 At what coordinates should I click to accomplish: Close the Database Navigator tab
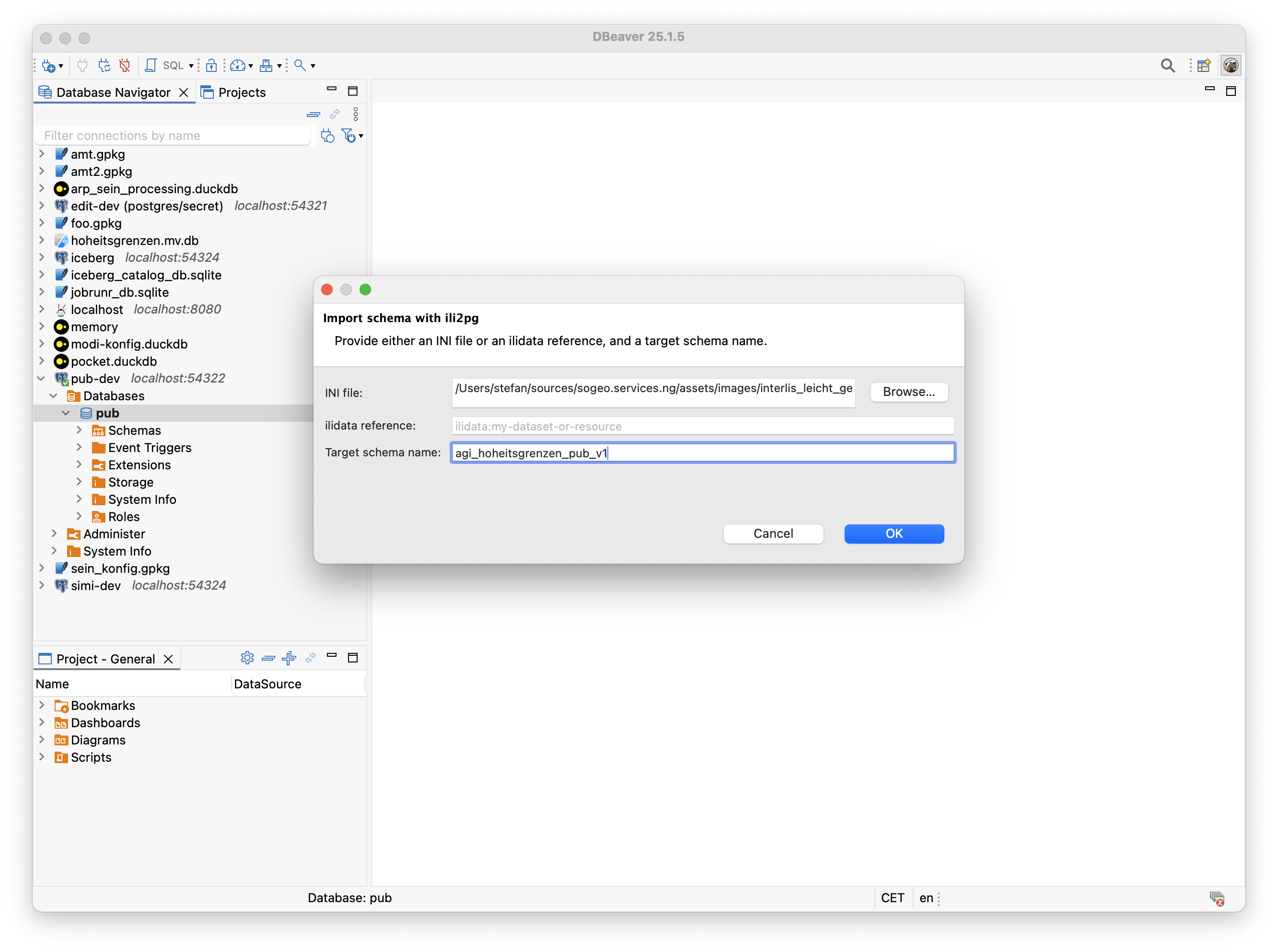coord(184,92)
